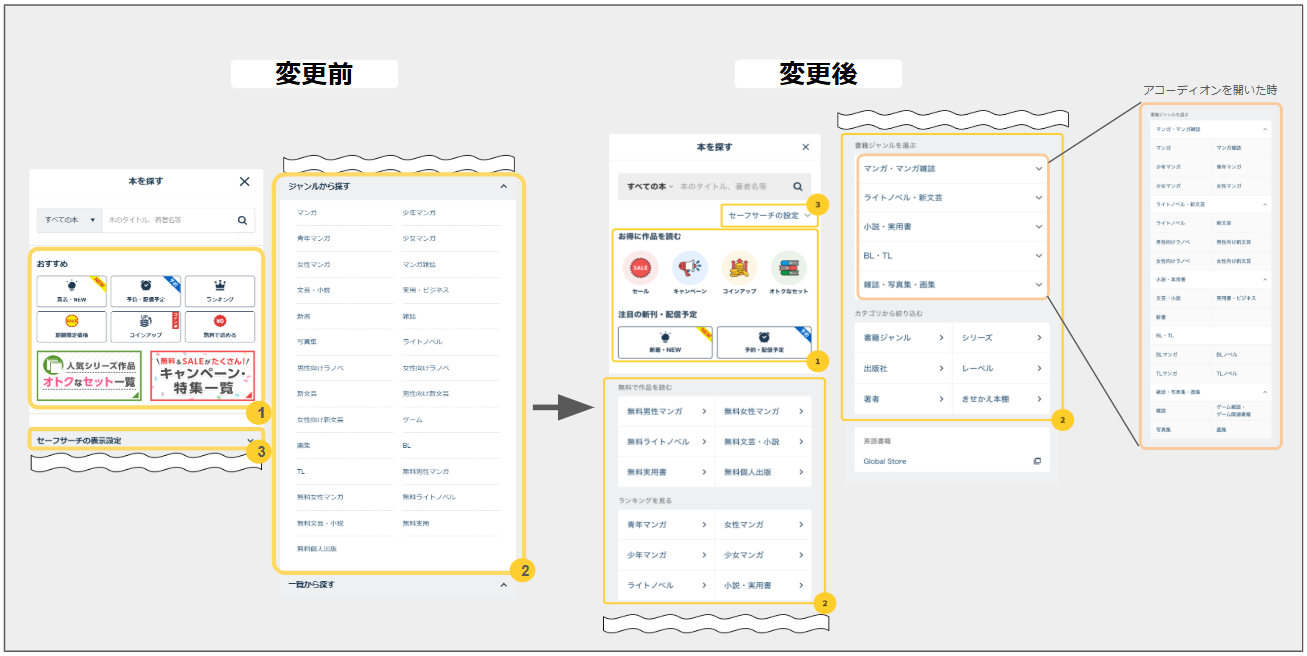Expand the マンガ・マンガ雑誌 accordion
The image size is (1307, 656).
[951, 169]
